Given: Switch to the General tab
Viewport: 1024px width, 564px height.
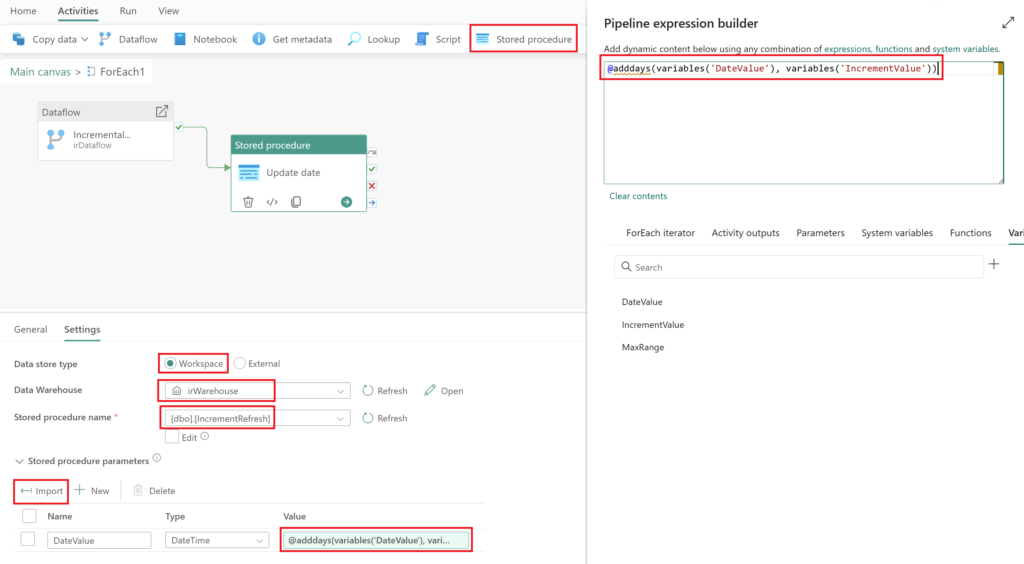Looking at the screenshot, I should [x=31, y=329].
